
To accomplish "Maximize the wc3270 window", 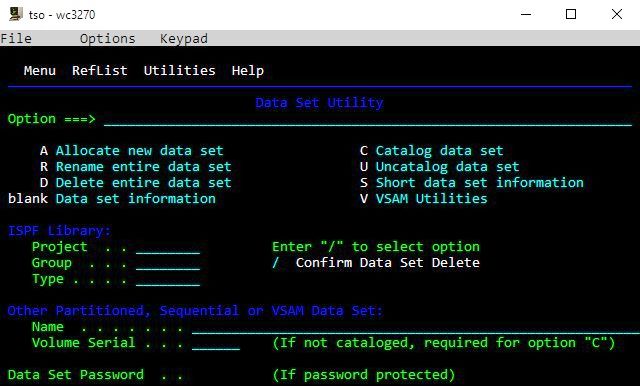I will (571, 14).
